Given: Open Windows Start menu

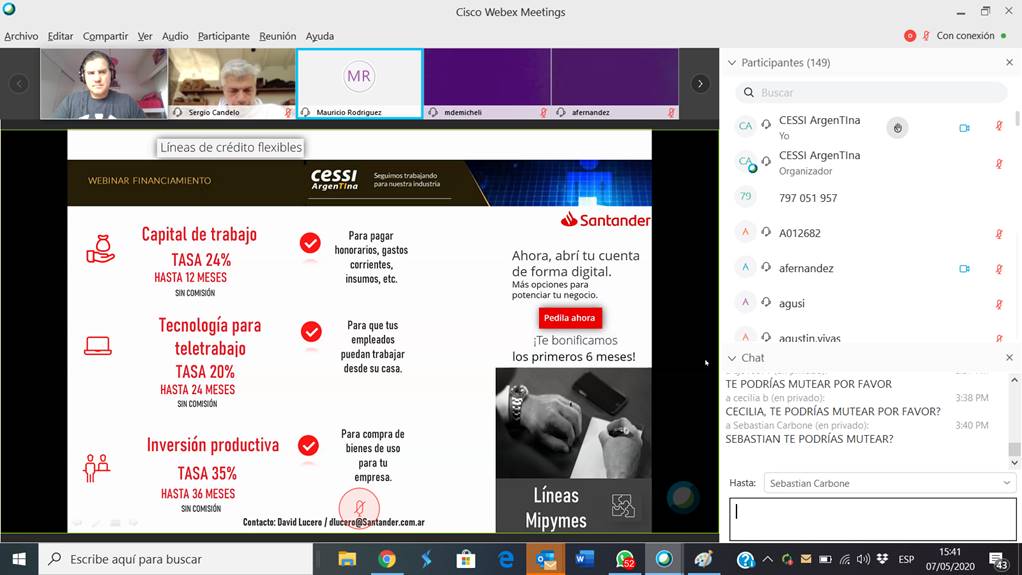Looking at the screenshot, I should (19, 559).
